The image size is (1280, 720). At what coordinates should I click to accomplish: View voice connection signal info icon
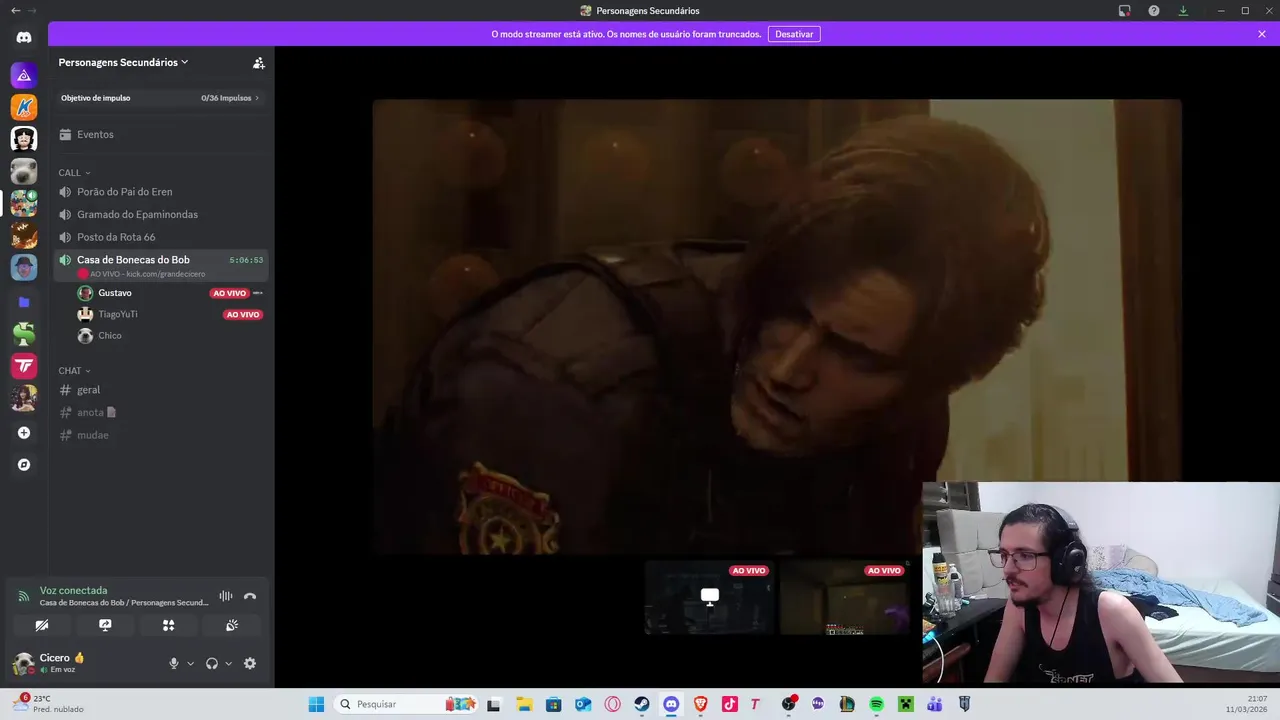pos(23,596)
